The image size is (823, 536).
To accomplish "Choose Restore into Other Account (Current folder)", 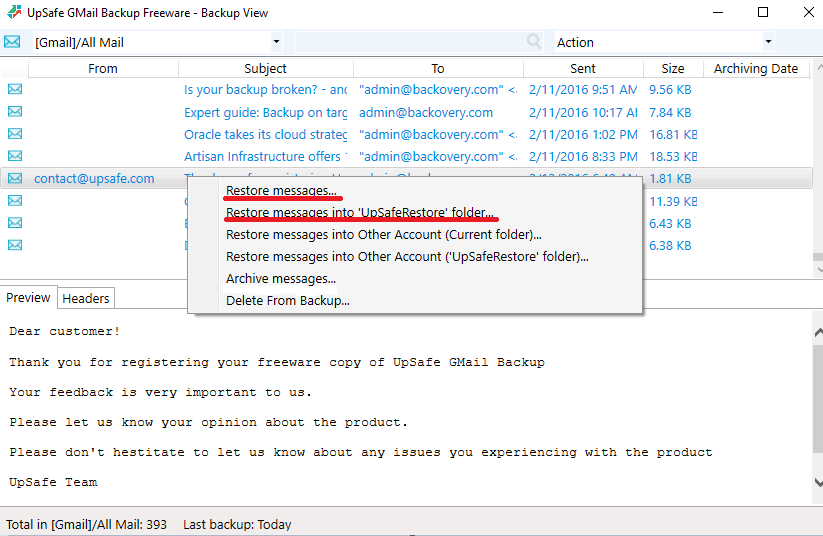I will [x=384, y=235].
